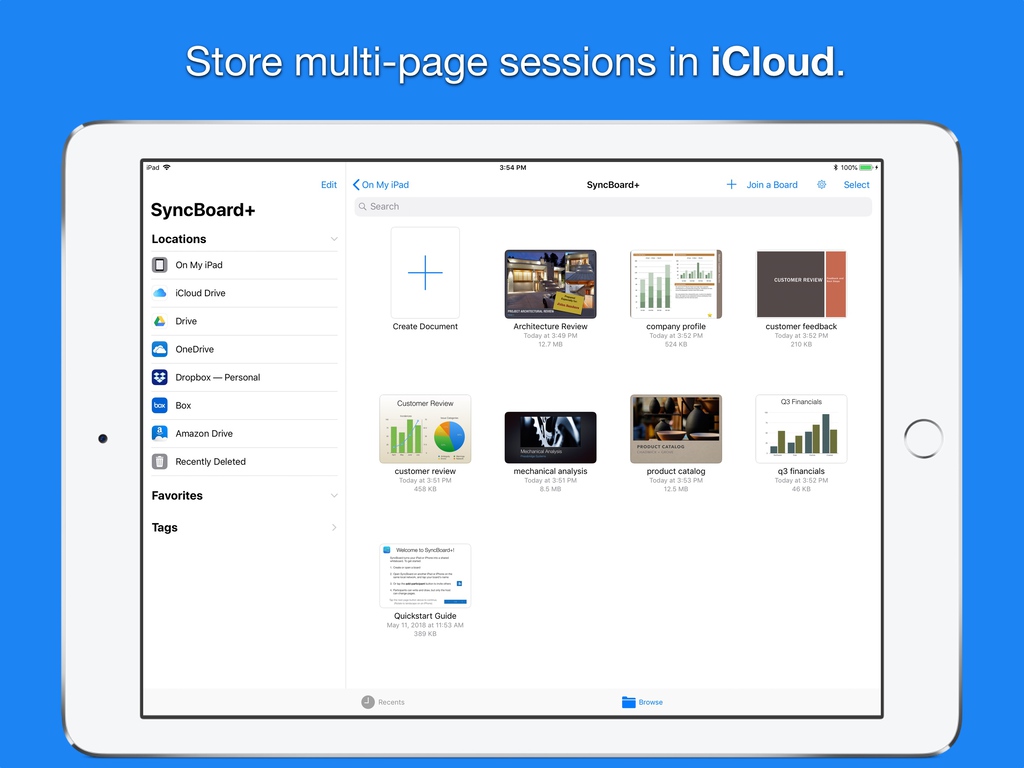Open the product catalog thumbnail
The width and height of the screenshot is (1024, 768).
(x=676, y=429)
